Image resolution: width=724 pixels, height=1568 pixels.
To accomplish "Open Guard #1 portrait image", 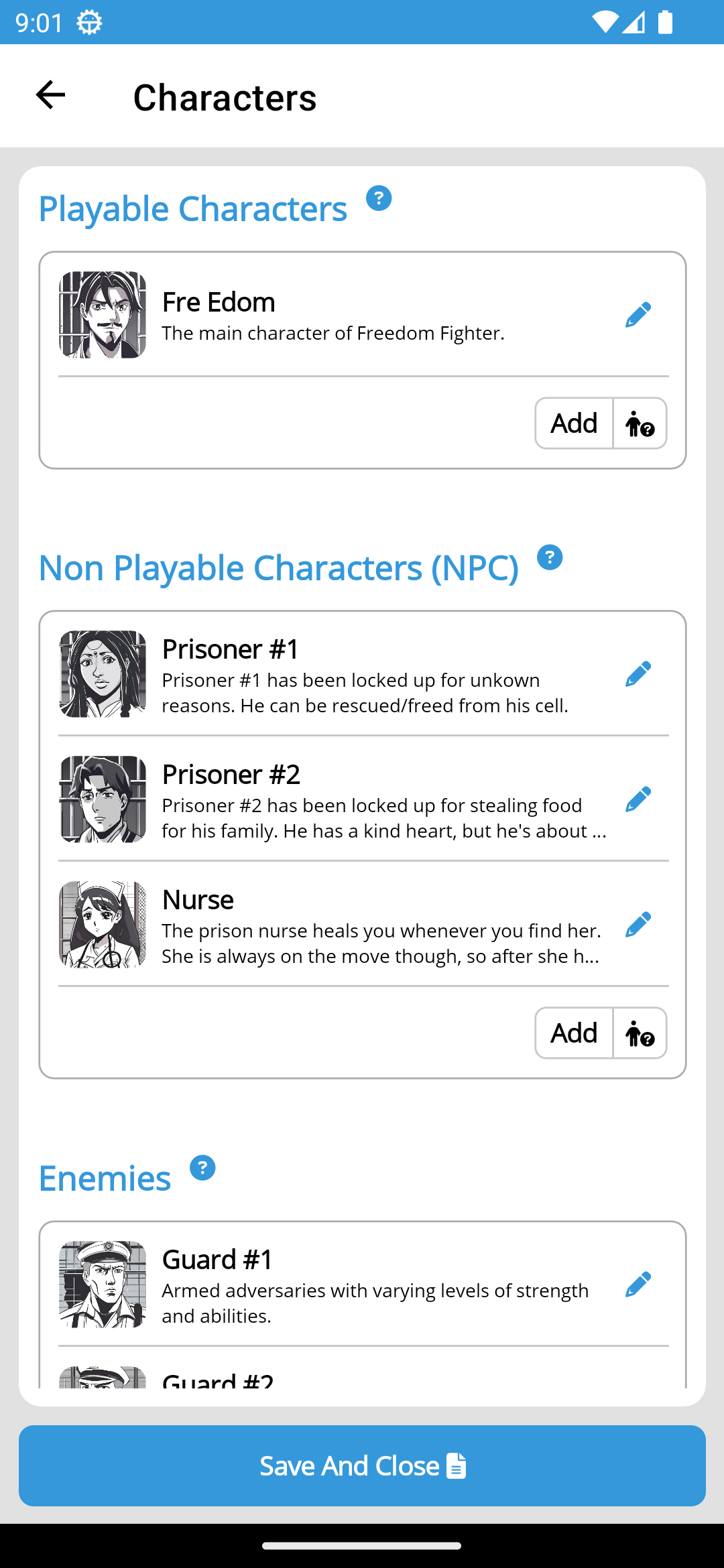I will 103,1285.
